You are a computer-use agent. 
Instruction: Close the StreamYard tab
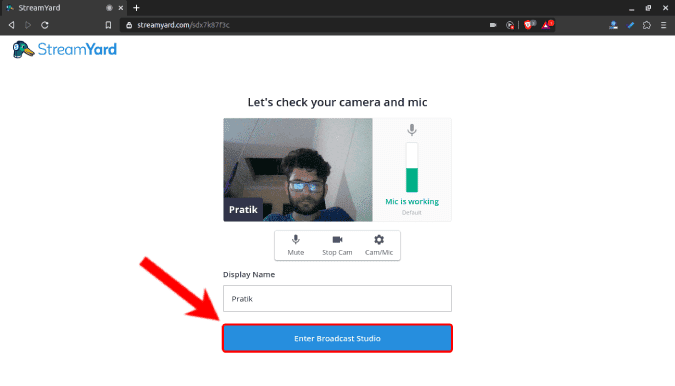(x=121, y=8)
